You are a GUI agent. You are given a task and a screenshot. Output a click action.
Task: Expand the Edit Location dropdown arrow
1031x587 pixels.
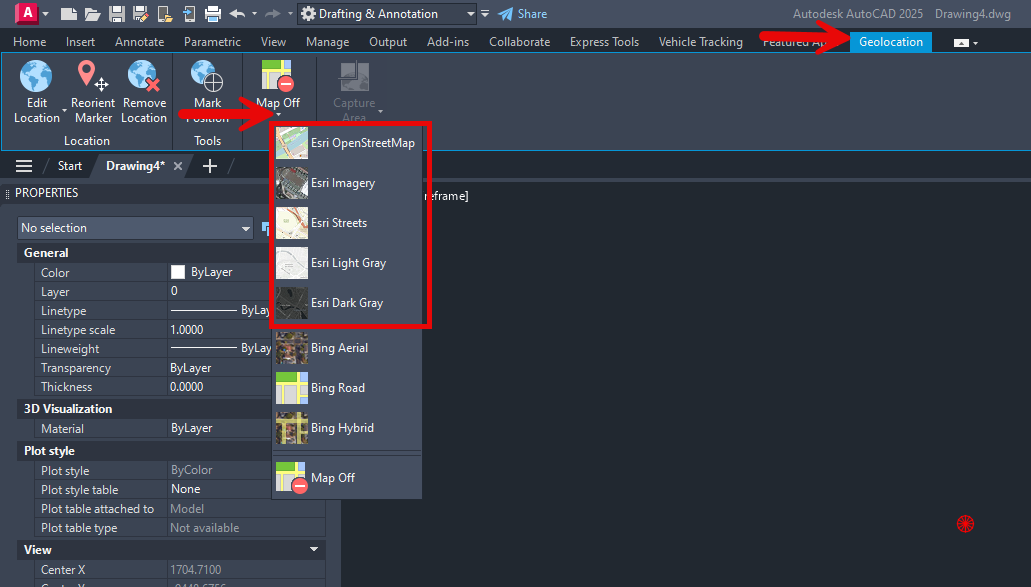64,110
